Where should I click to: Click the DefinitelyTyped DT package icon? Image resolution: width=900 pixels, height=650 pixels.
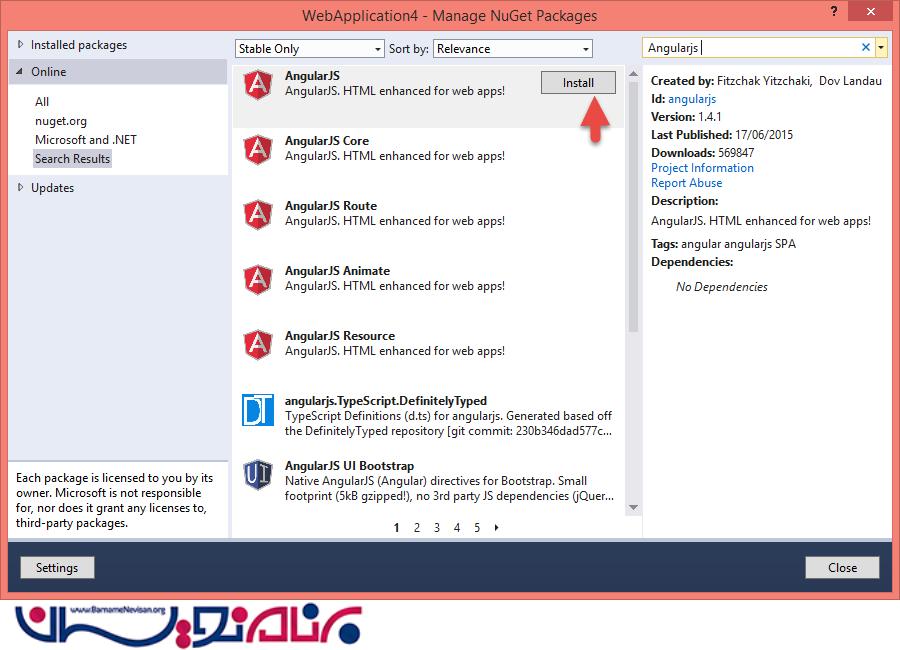tap(258, 410)
